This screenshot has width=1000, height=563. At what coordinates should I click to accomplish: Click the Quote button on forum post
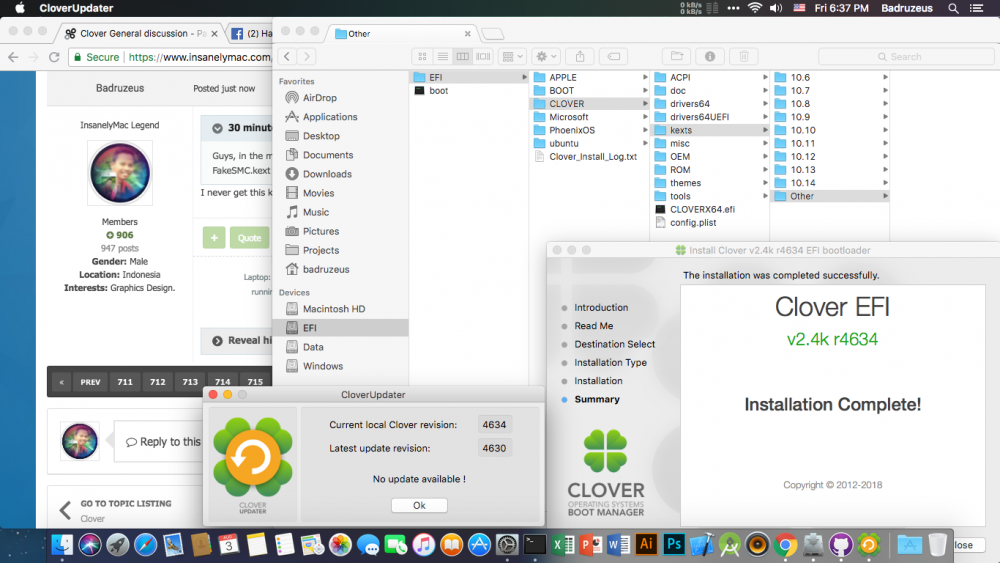(249, 238)
